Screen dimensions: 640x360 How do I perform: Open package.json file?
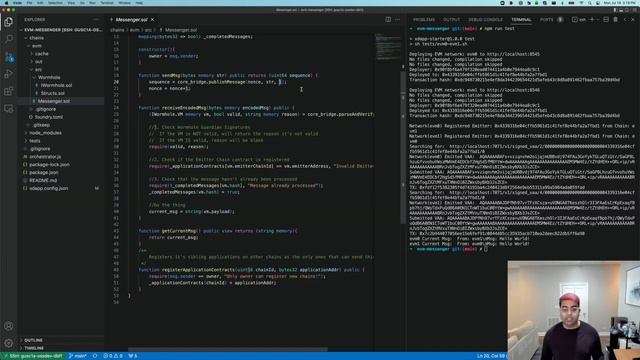point(43,173)
